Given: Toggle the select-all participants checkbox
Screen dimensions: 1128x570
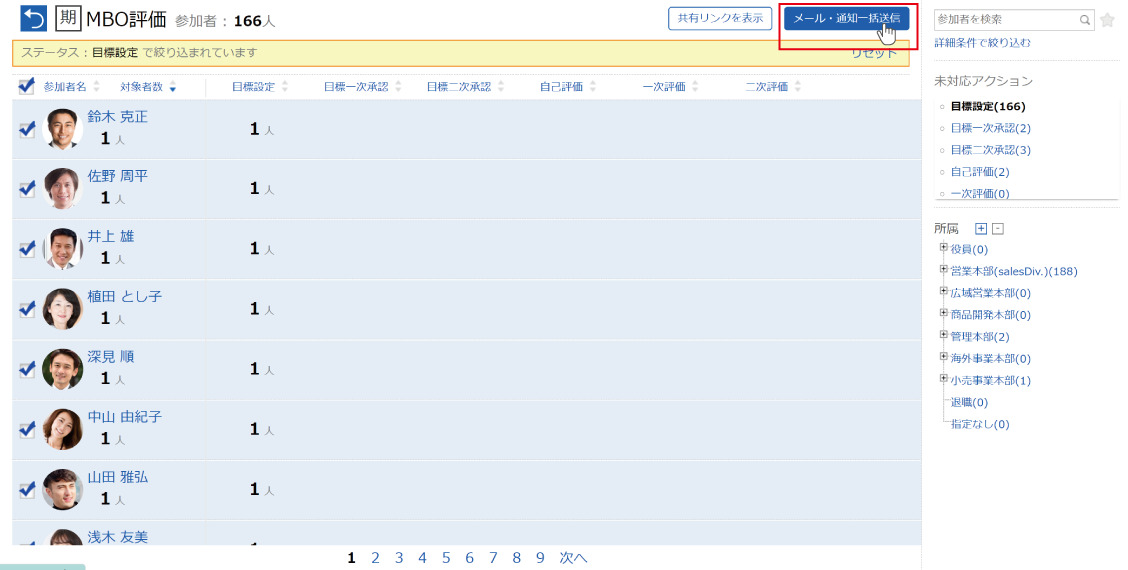Looking at the screenshot, I should (x=27, y=86).
